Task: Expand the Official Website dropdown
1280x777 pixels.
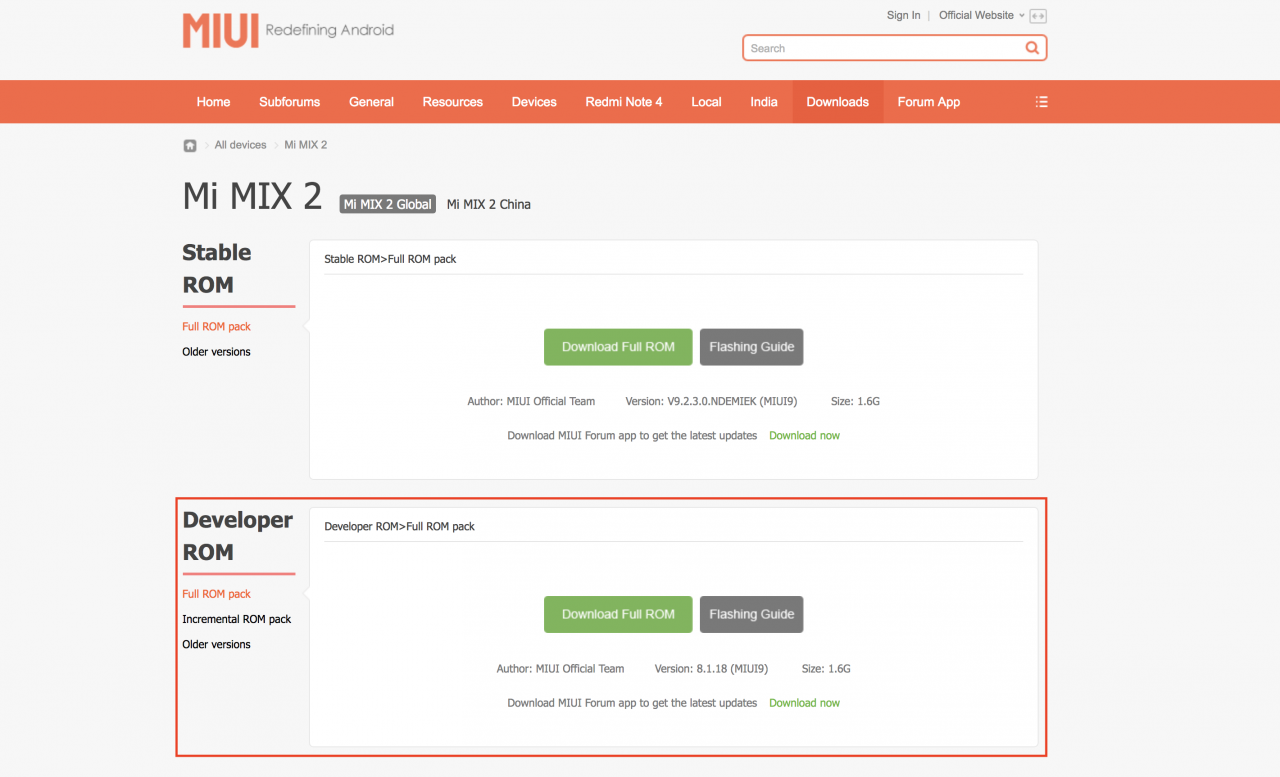Action: (982, 15)
